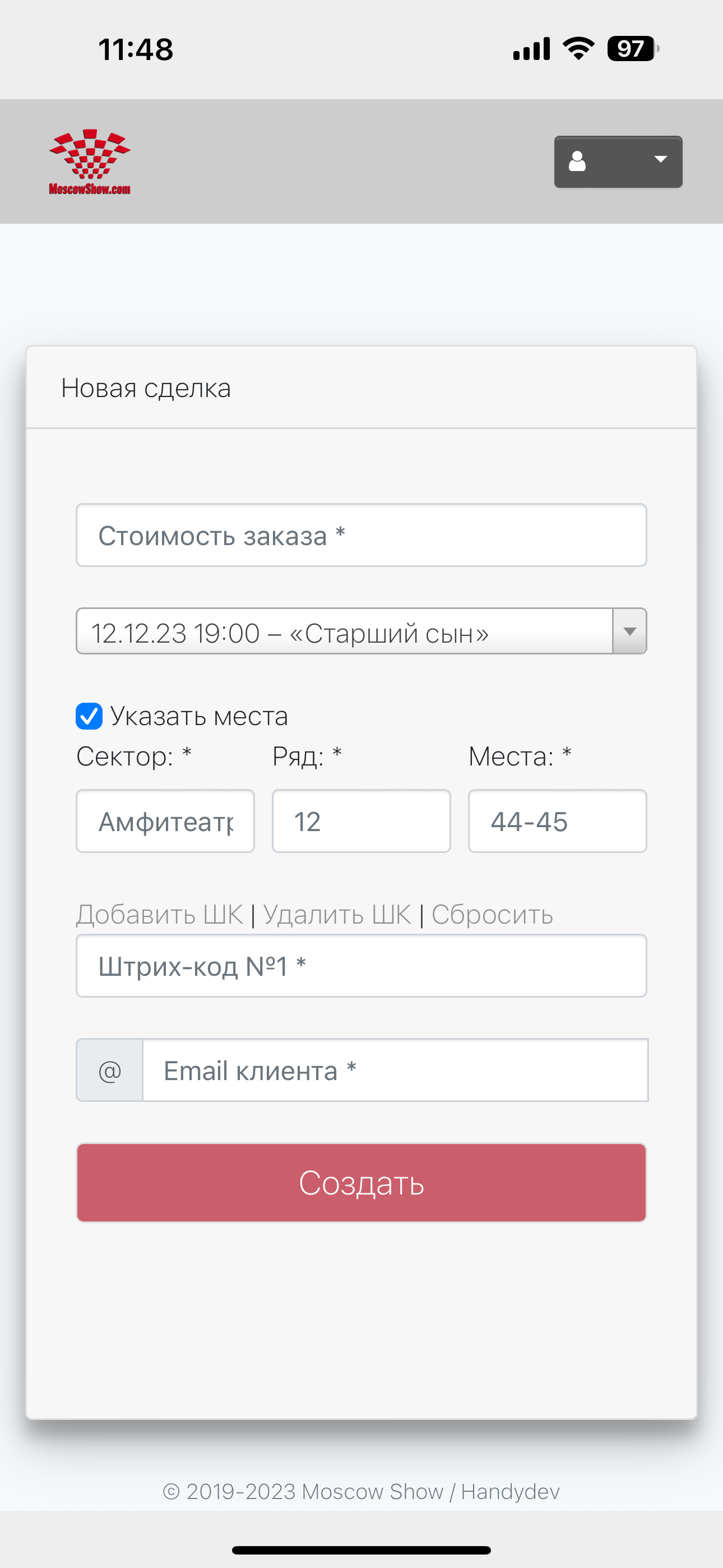Click the Добавить ШК link
The image size is (723, 1568).
click(159, 914)
